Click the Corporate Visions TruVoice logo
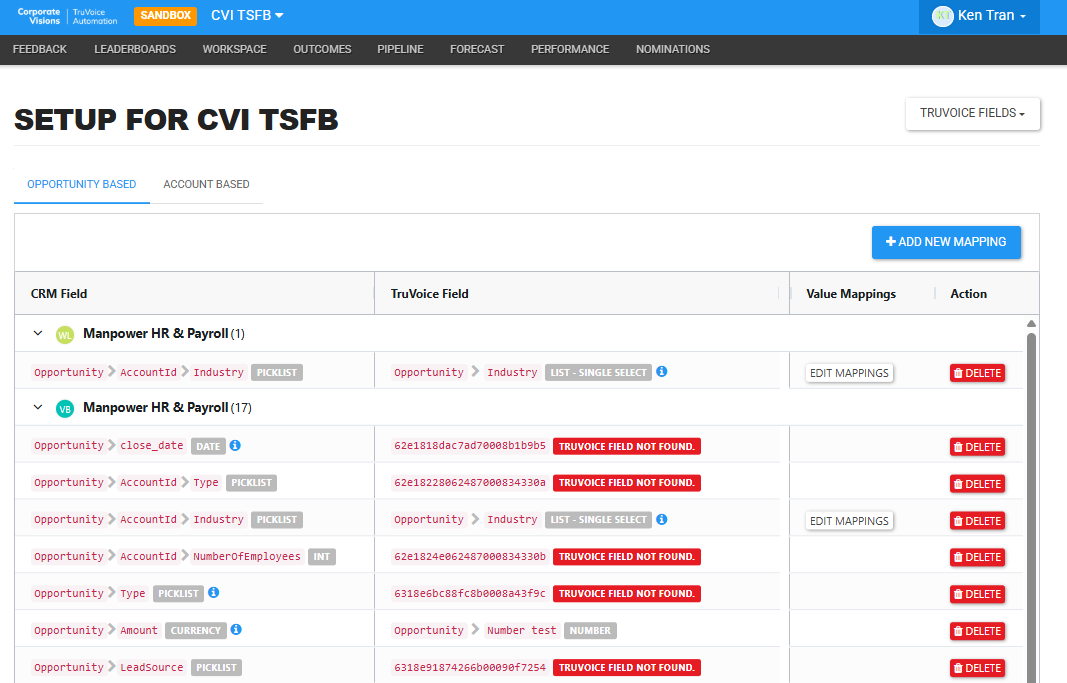 pyautogui.click(x=67, y=16)
